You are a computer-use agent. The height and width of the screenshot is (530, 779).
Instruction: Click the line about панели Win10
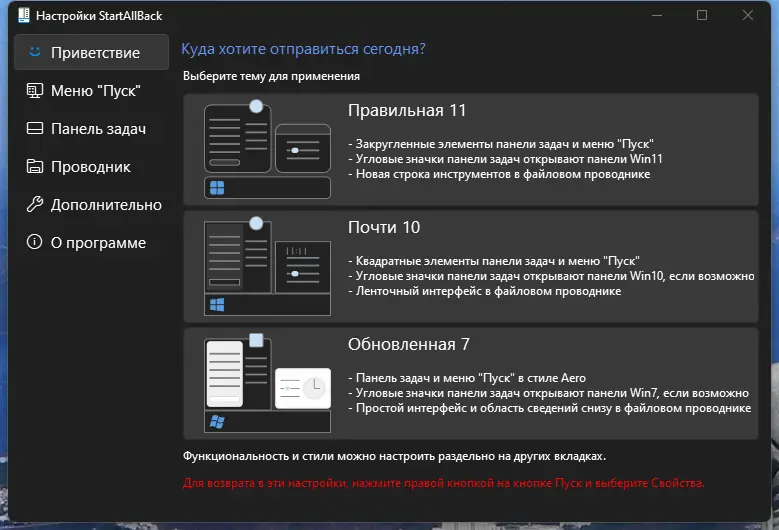pyautogui.click(x=551, y=276)
